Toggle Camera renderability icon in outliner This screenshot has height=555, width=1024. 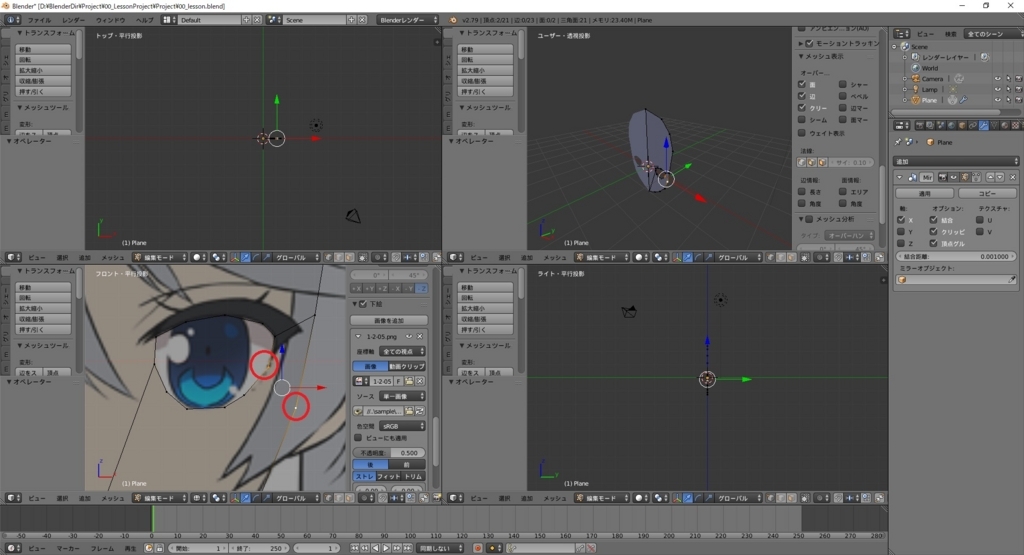[x=1019, y=78]
